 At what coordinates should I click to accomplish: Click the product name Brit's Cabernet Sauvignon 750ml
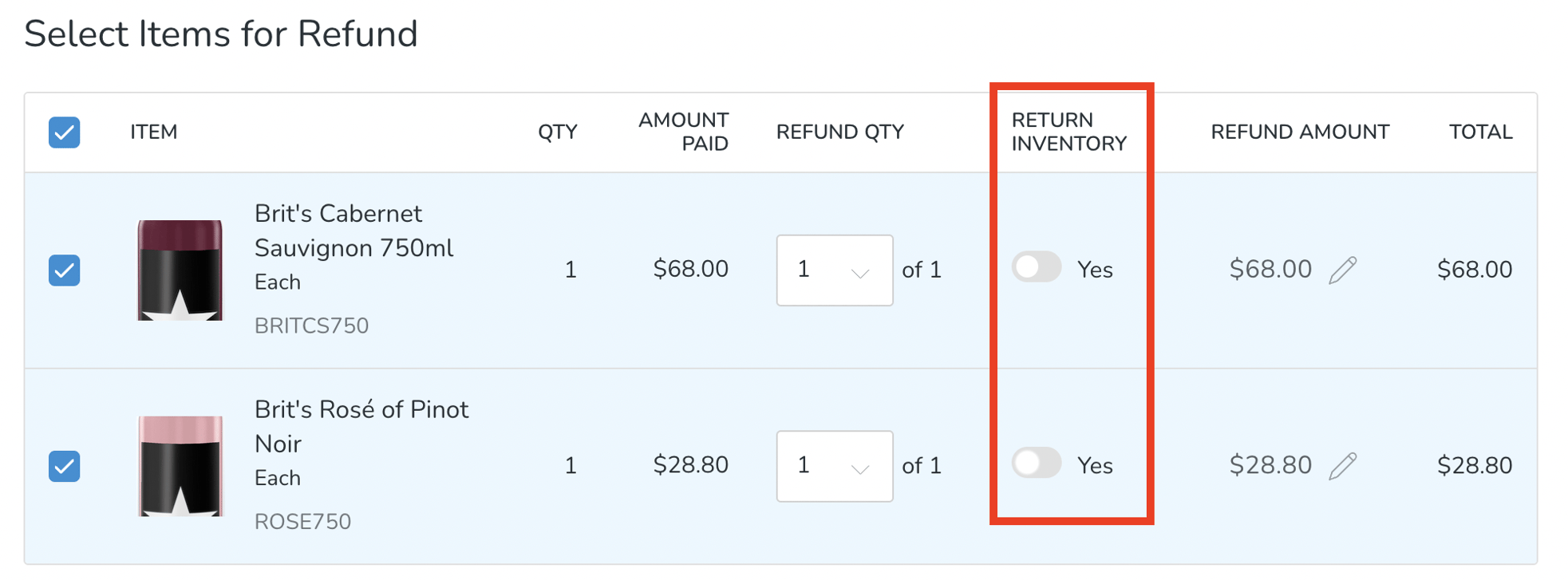(x=353, y=231)
